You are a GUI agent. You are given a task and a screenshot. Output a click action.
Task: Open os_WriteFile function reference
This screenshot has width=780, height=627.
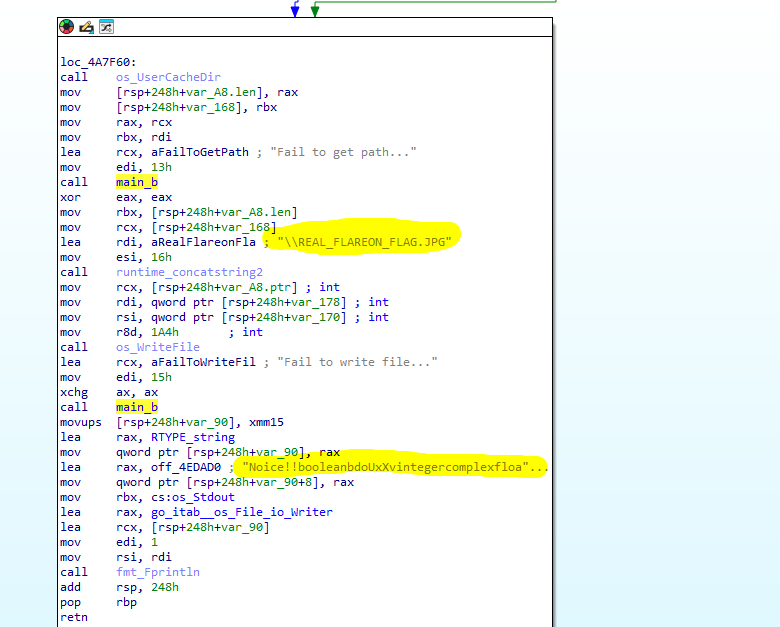[158, 347]
